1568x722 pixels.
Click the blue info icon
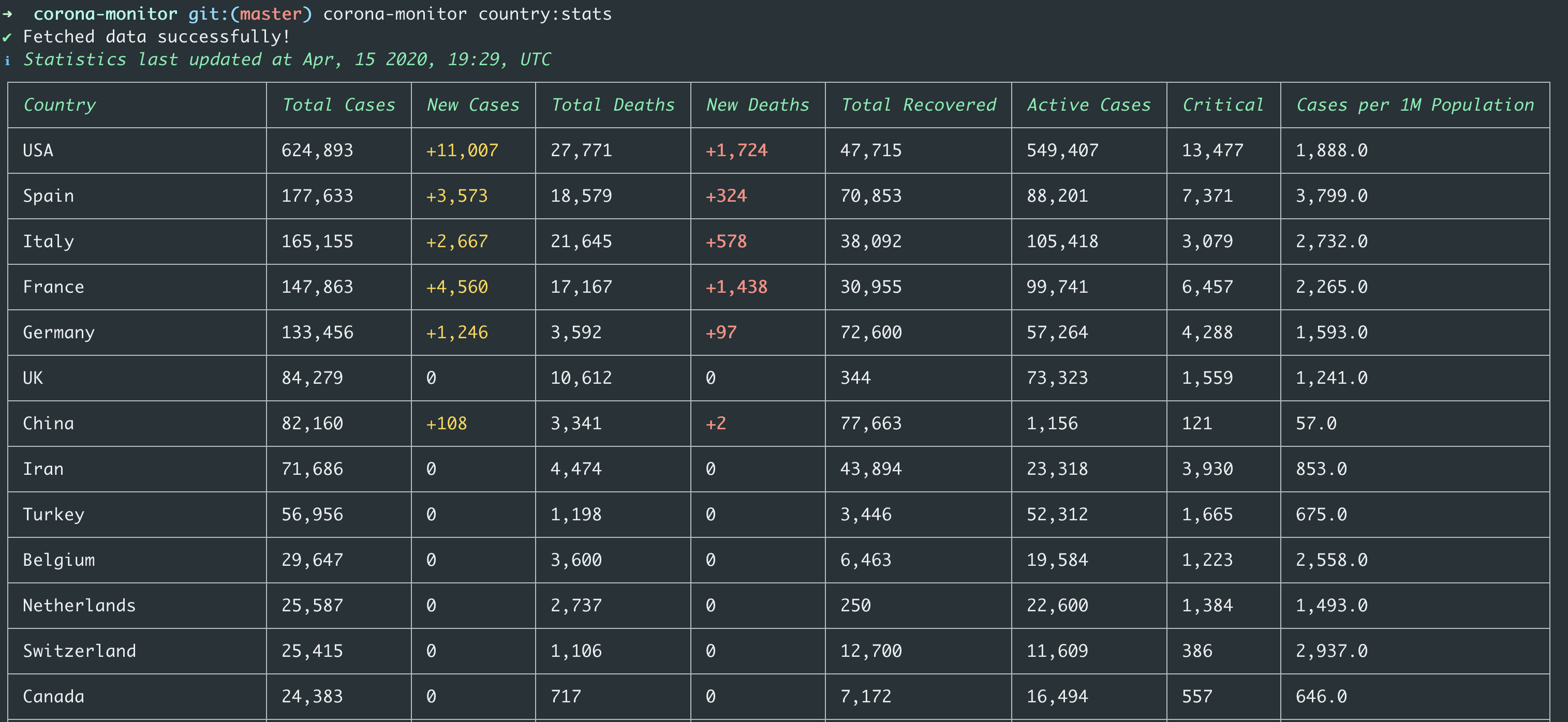point(7,61)
